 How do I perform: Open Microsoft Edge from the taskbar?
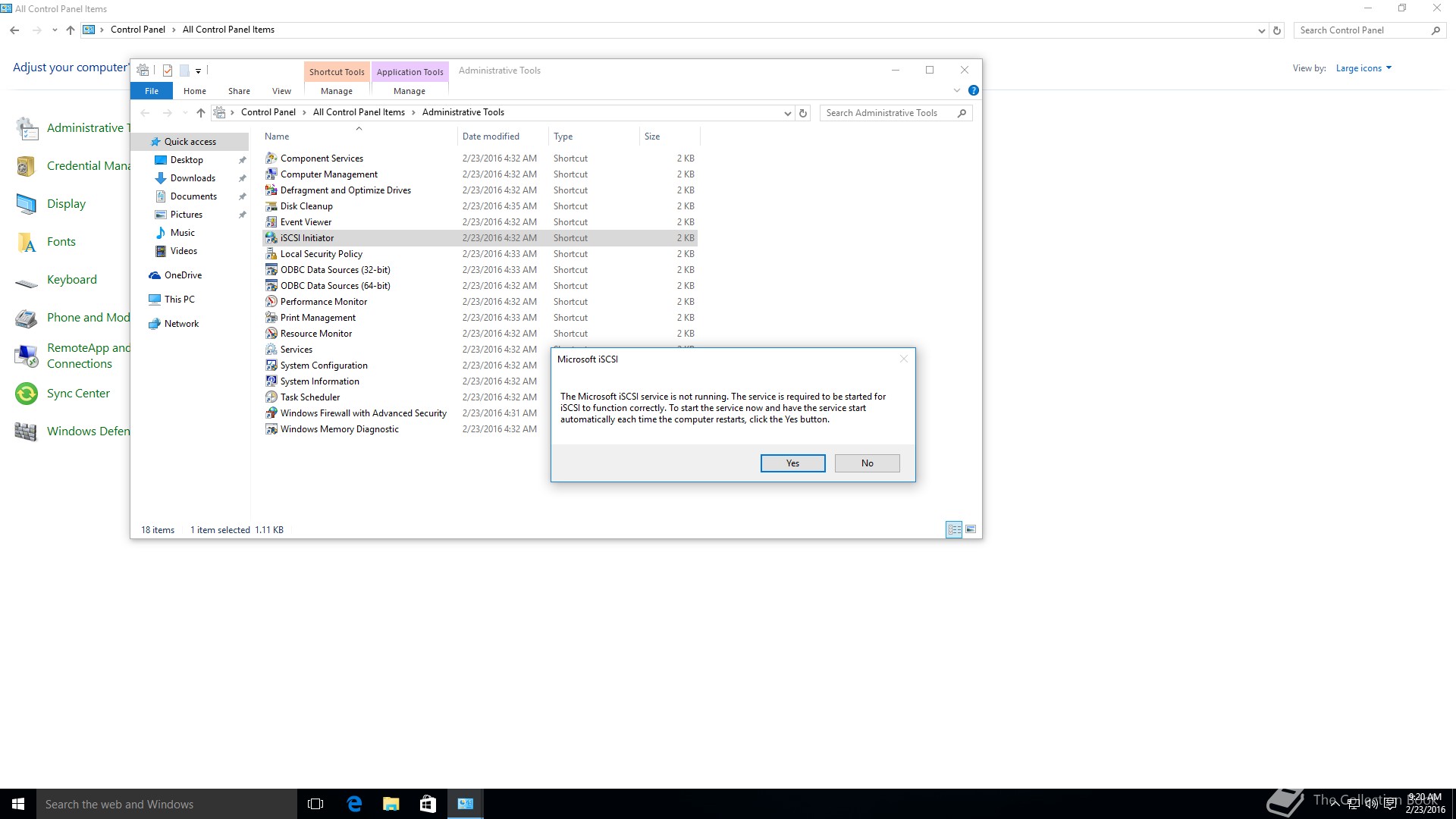354,804
